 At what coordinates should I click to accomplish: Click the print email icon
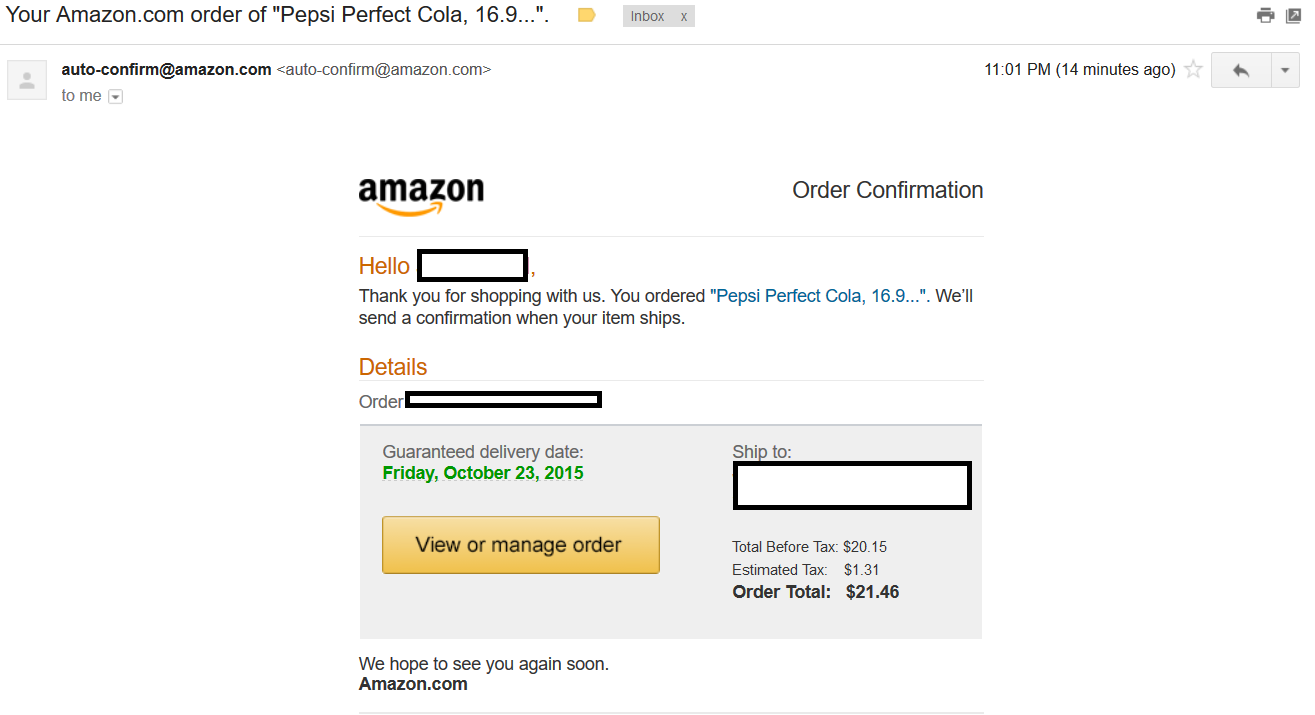click(1266, 15)
